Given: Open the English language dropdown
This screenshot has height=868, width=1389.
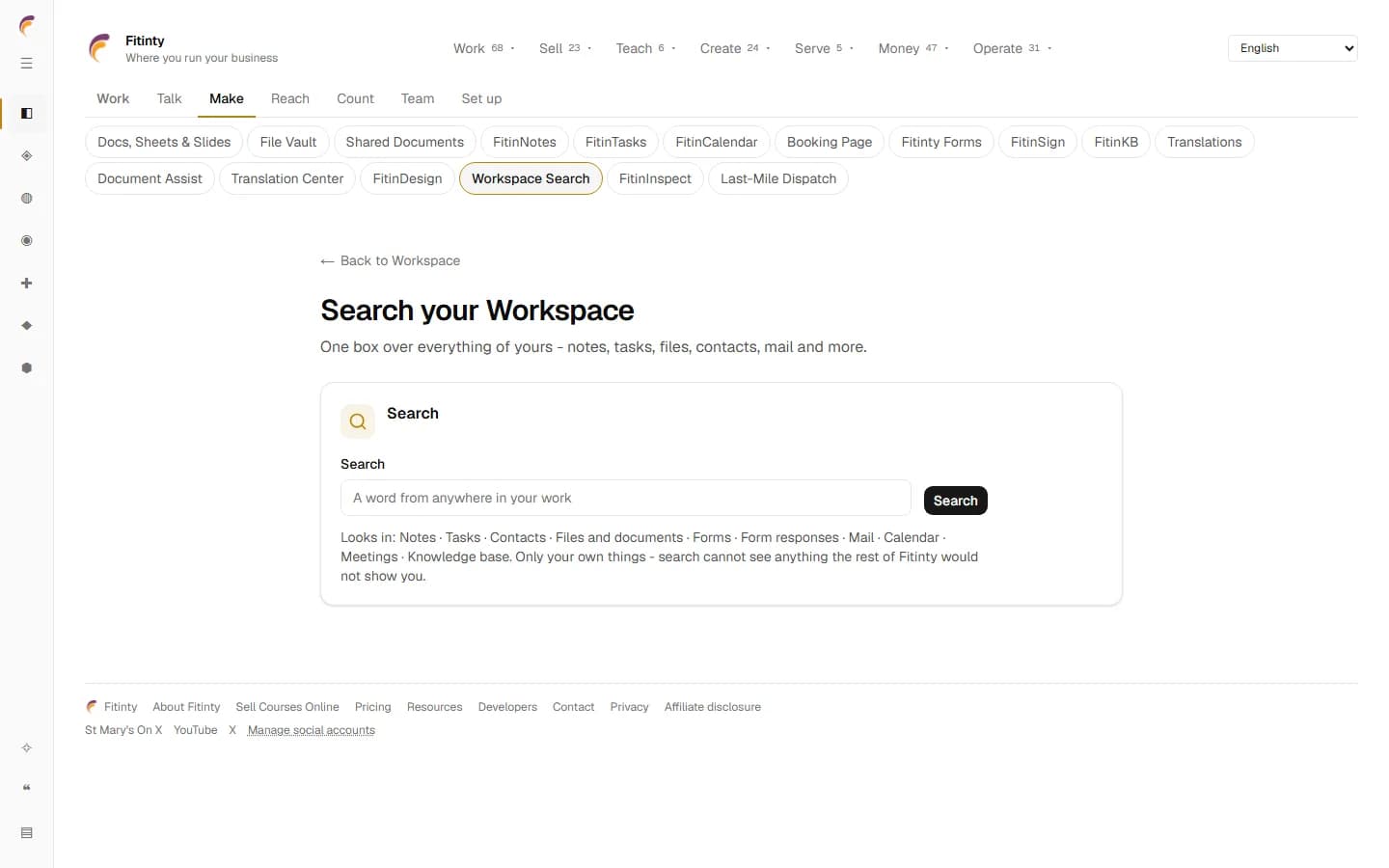Looking at the screenshot, I should 1293,48.
